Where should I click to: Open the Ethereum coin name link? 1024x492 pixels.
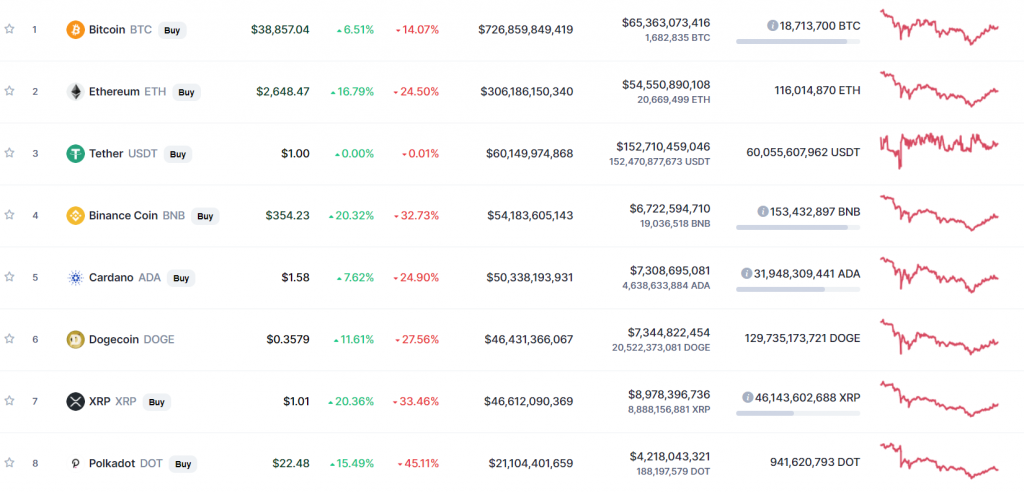click(x=114, y=92)
